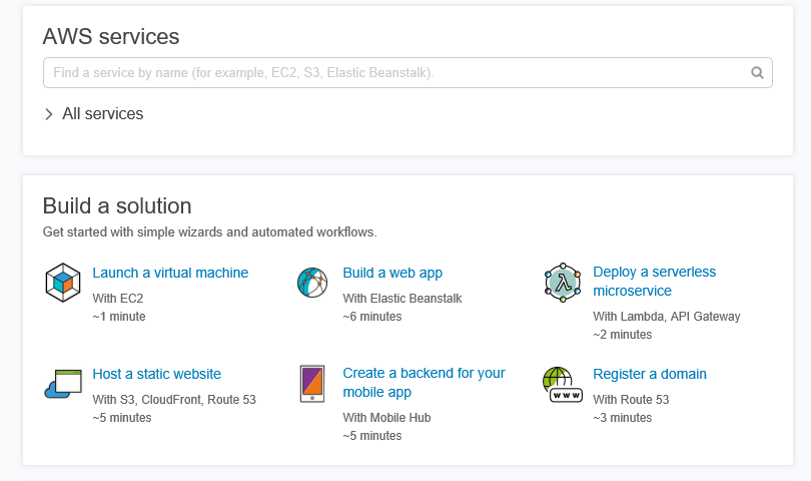Open Deploy a serverless microservice link
Screen dimensions: 811x481
coord(654,281)
